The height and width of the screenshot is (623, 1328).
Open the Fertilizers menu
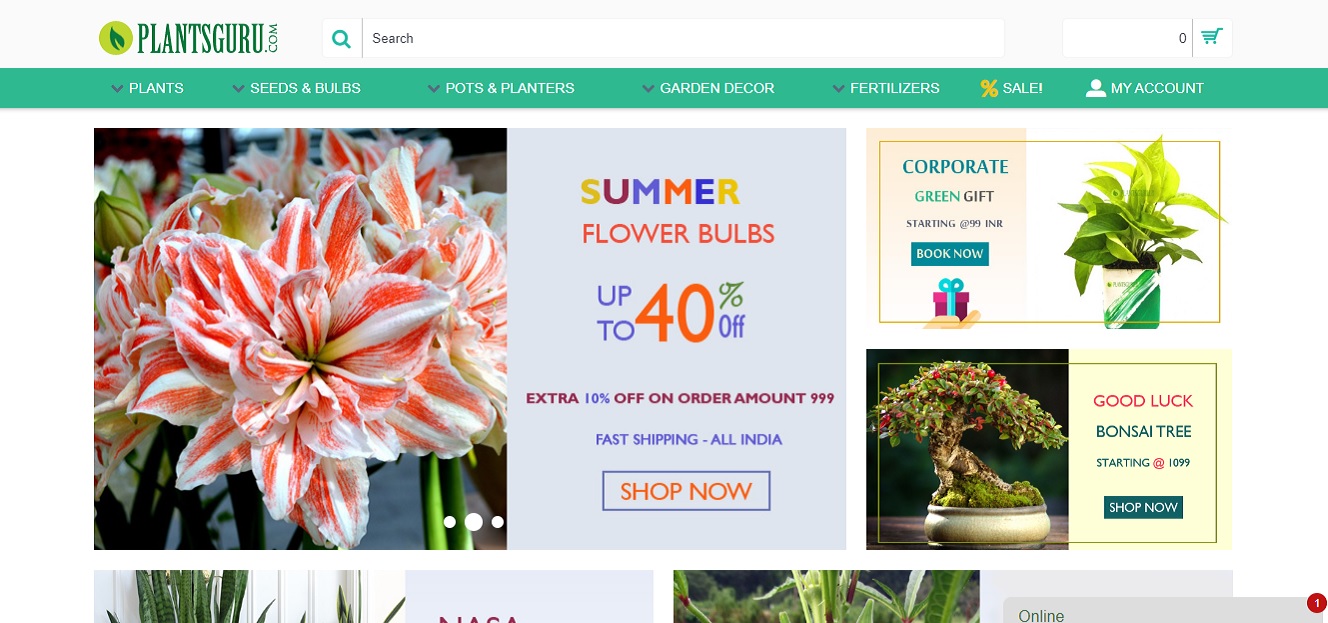886,88
